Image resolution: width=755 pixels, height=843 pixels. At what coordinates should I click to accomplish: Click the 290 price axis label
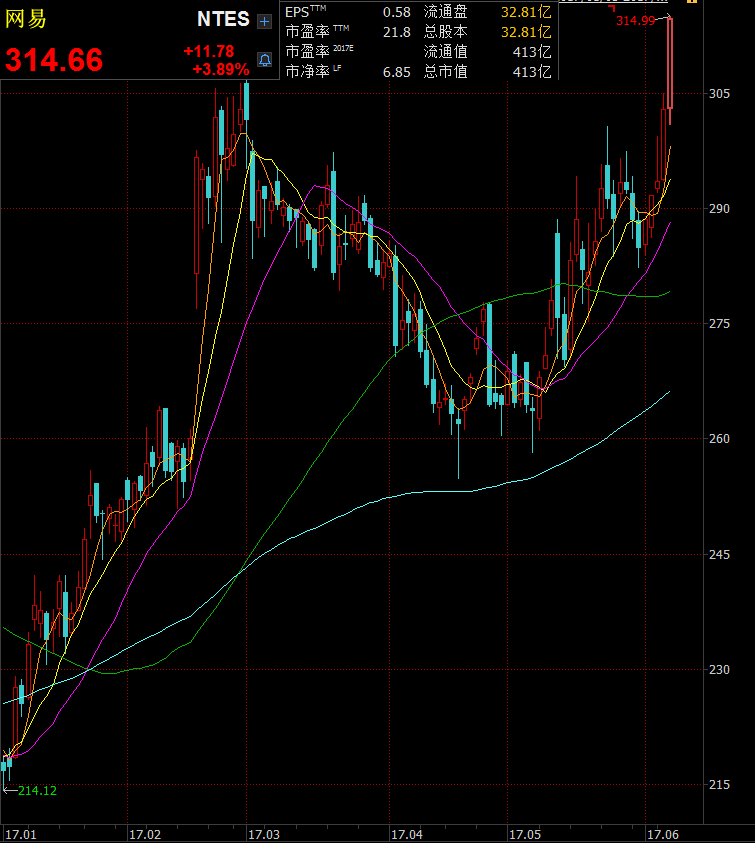click(x=719, y=209)
